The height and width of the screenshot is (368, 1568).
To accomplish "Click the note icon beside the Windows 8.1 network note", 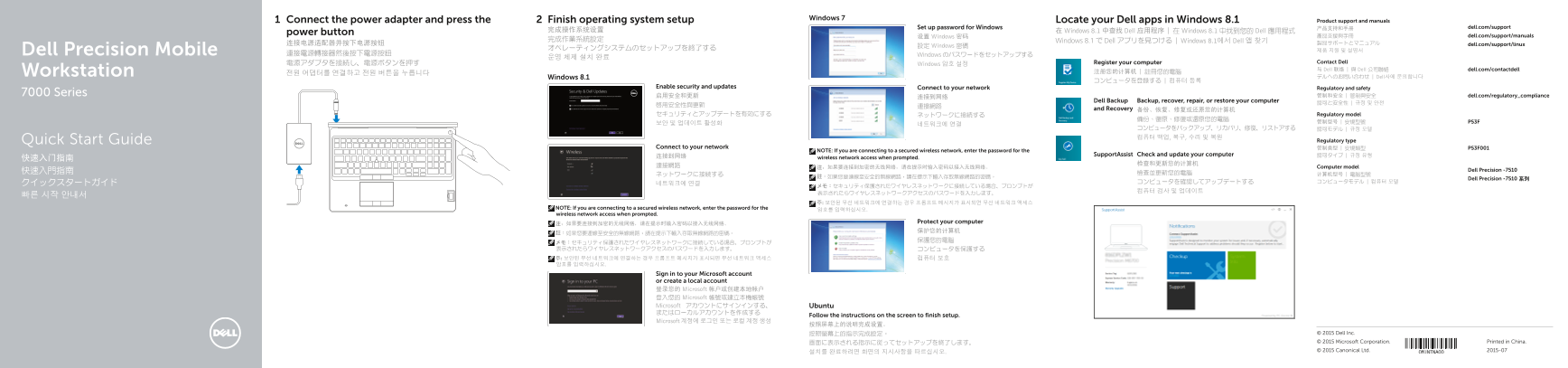I will (551, 209).
